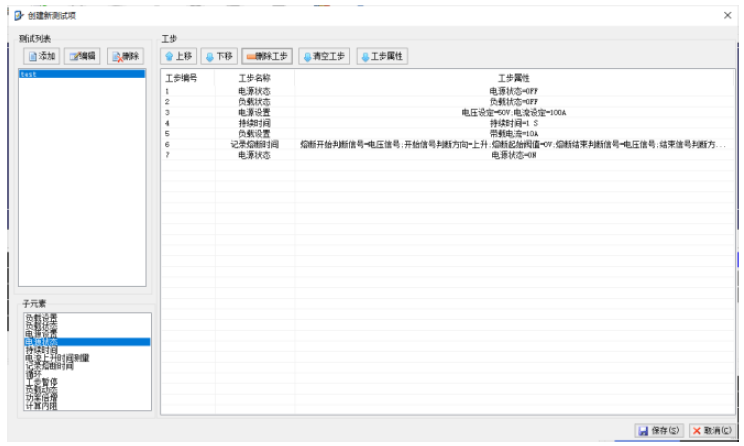Image resolution: width=744 pixels, height=446 pixels.
Task: Select step 3 电源设置 row
Action: point(254,113)
